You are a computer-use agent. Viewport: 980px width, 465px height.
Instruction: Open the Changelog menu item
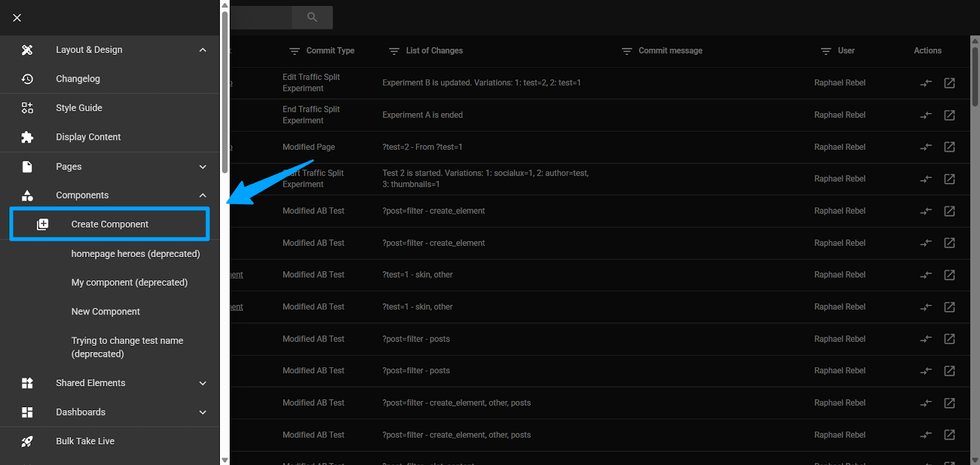coord(78,79)
